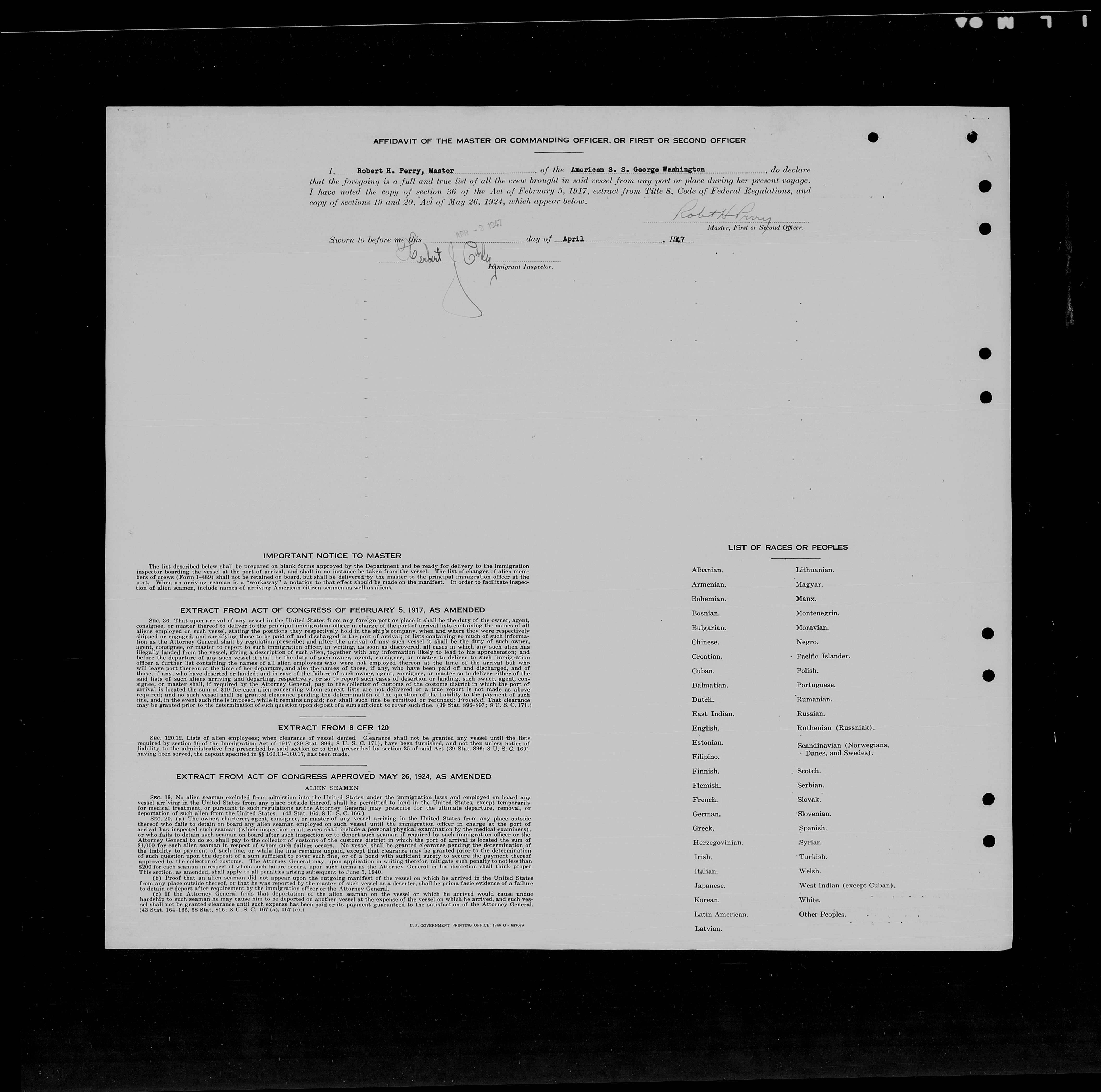Click 'Negro.' in the races list
Viewport: 1101px width, 1092px height.
pyautogui.click(x=808, y=642)
